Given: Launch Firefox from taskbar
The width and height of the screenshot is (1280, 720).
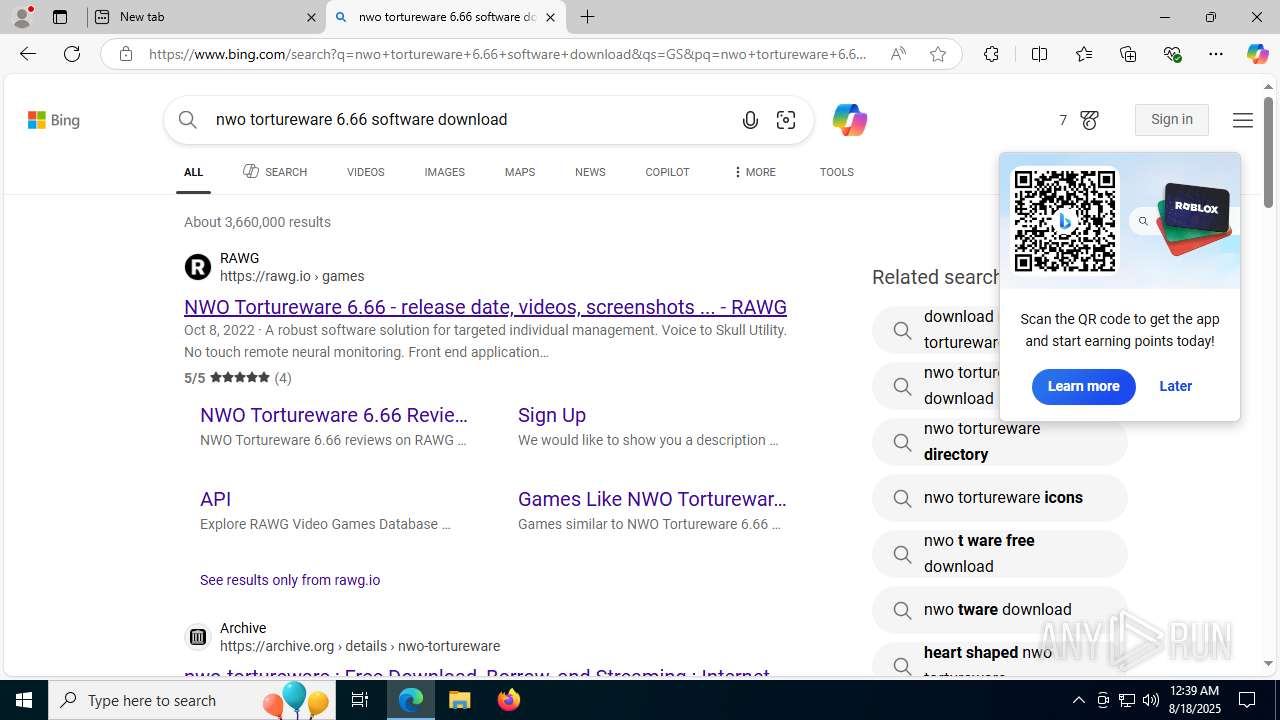Looking at the screenshot, I should coord(509,700).
